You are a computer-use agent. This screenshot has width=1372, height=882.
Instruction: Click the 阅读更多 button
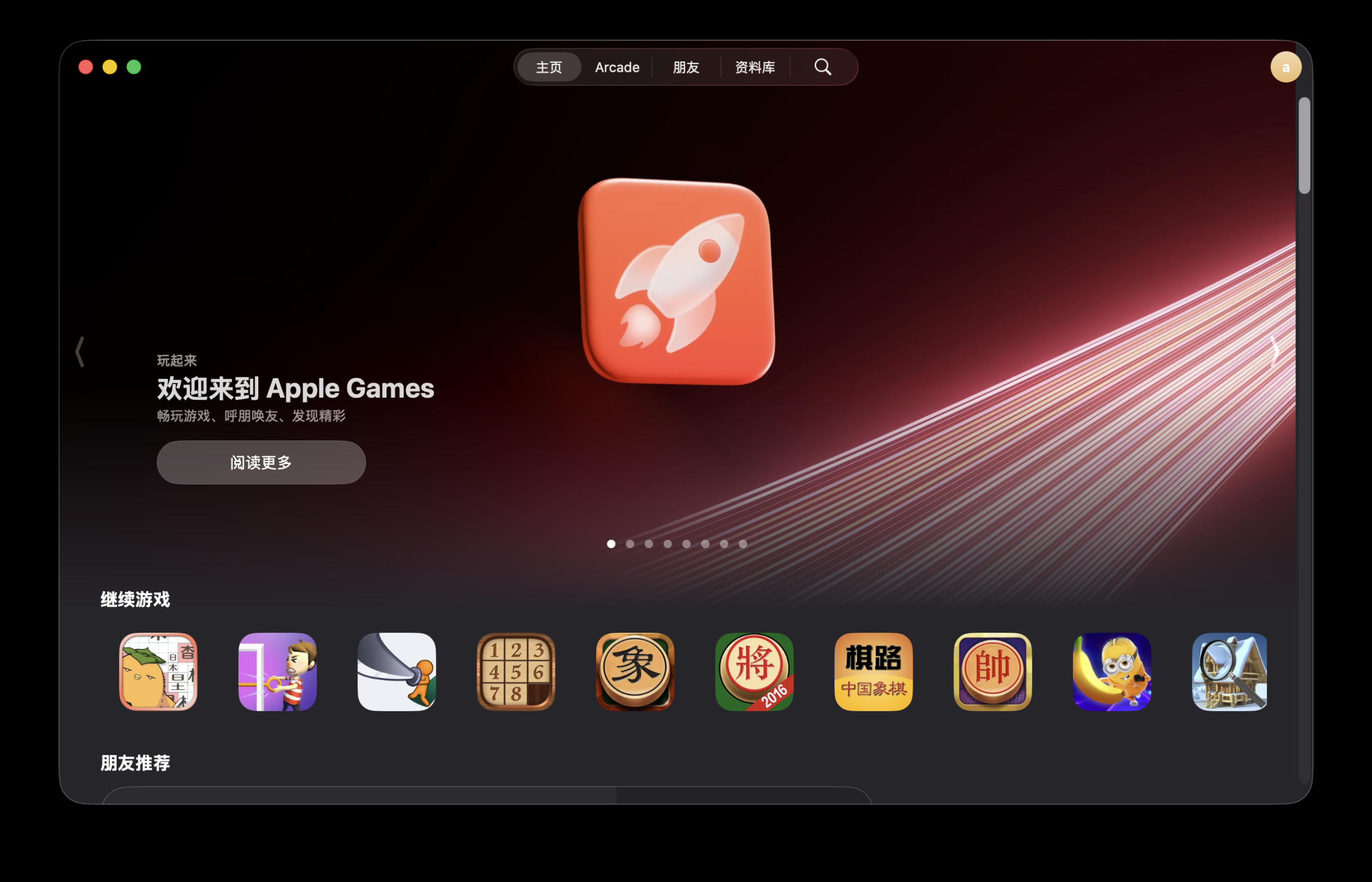261,462
